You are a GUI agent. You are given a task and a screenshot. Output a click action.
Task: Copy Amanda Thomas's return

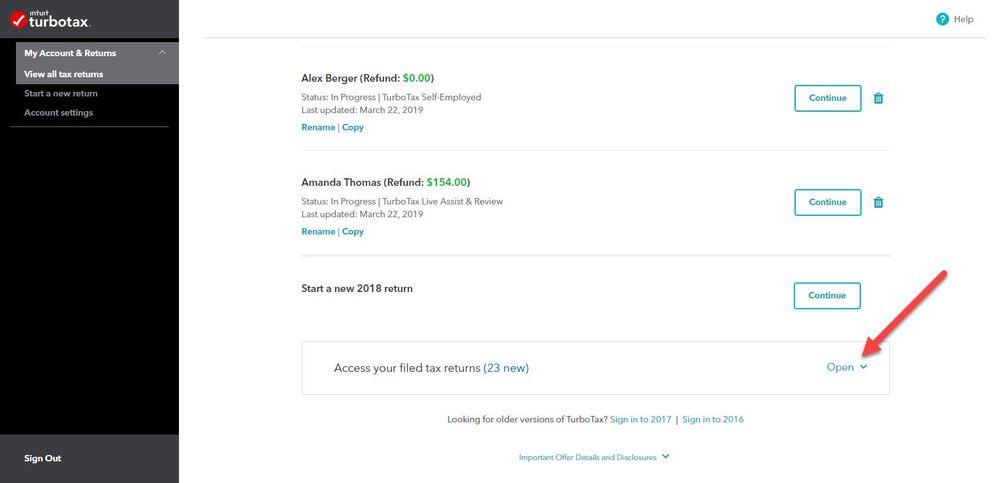pyautogui.click(x=353, y=231)
